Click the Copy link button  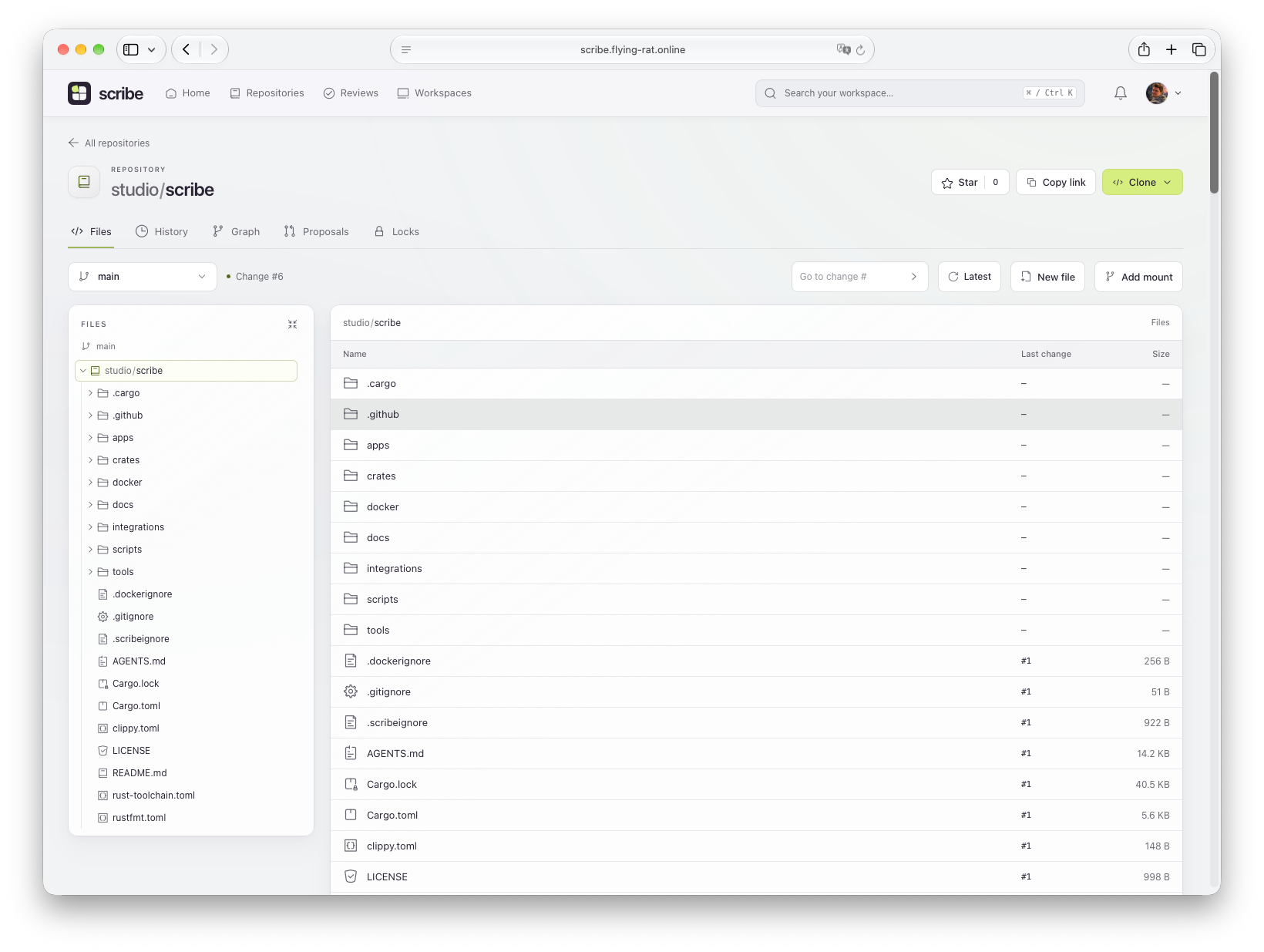(1056, 183)
